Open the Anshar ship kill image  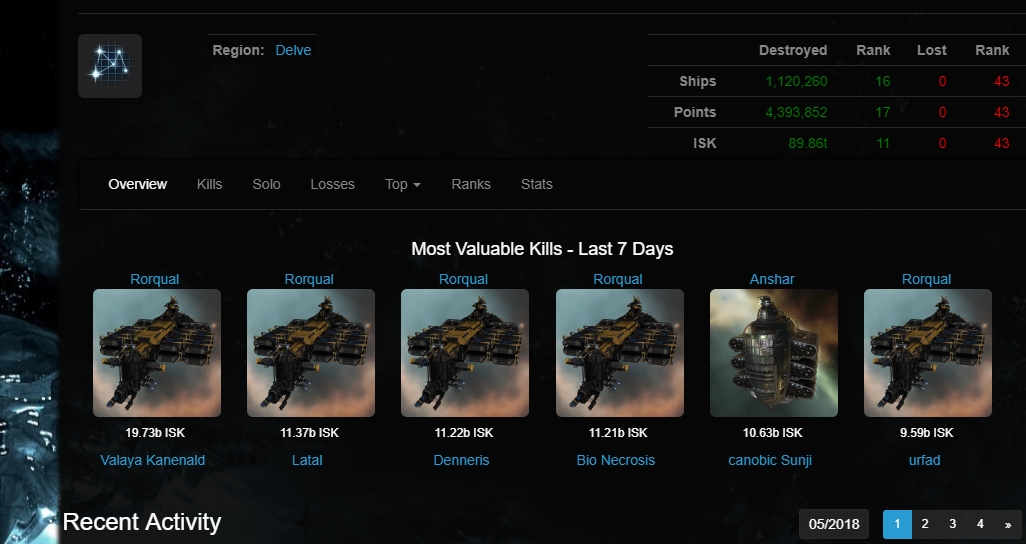(773, 353)
